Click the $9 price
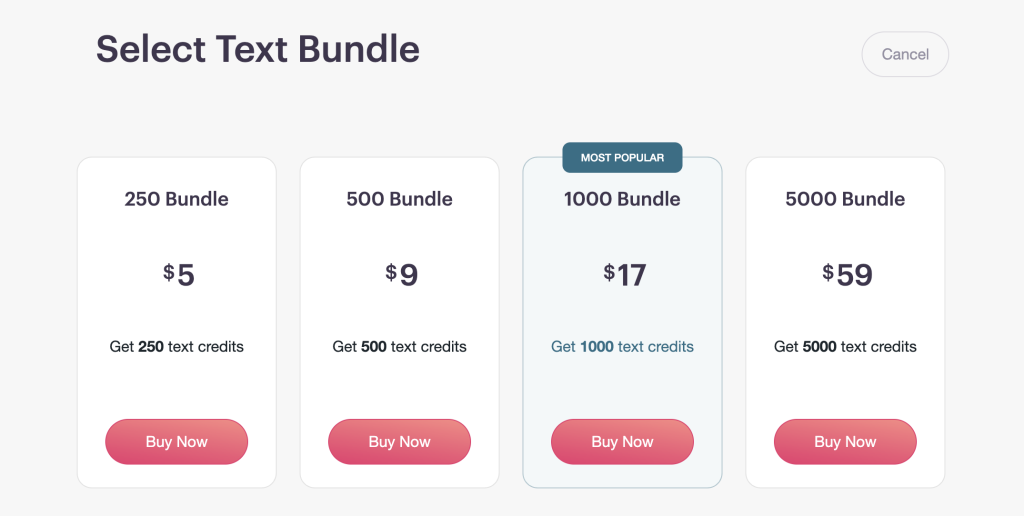This screenshot has width=1024, height=516. [x=402, y=275]
